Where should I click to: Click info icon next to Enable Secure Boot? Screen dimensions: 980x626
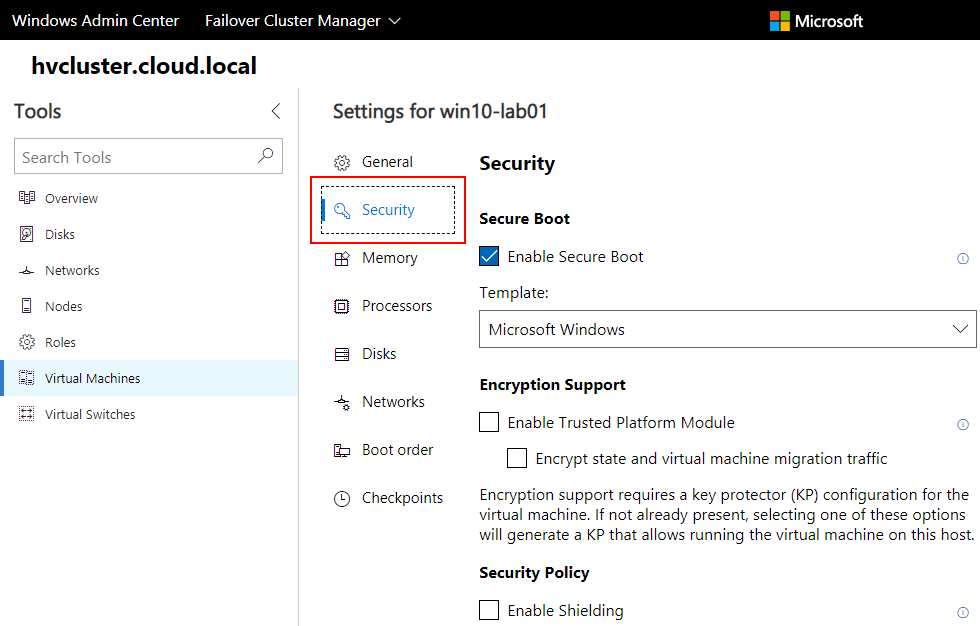[963, 258]
